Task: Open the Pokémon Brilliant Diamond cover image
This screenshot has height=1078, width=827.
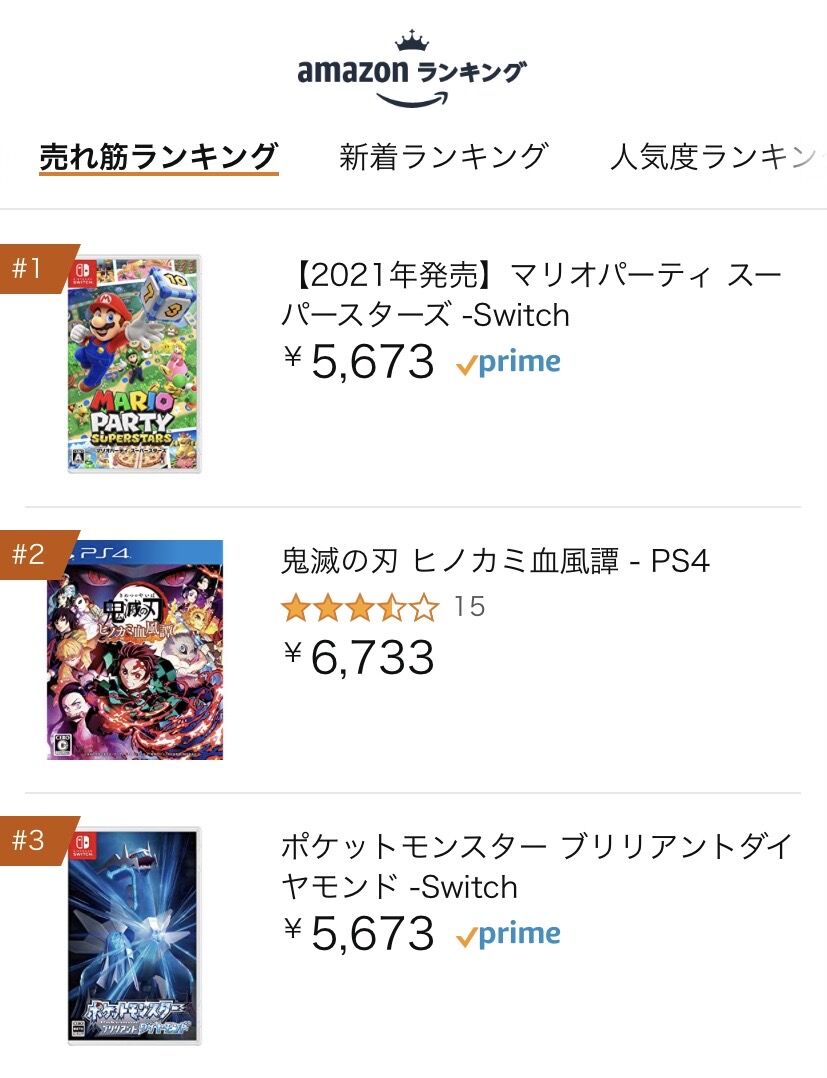Action: coord(134,936)
